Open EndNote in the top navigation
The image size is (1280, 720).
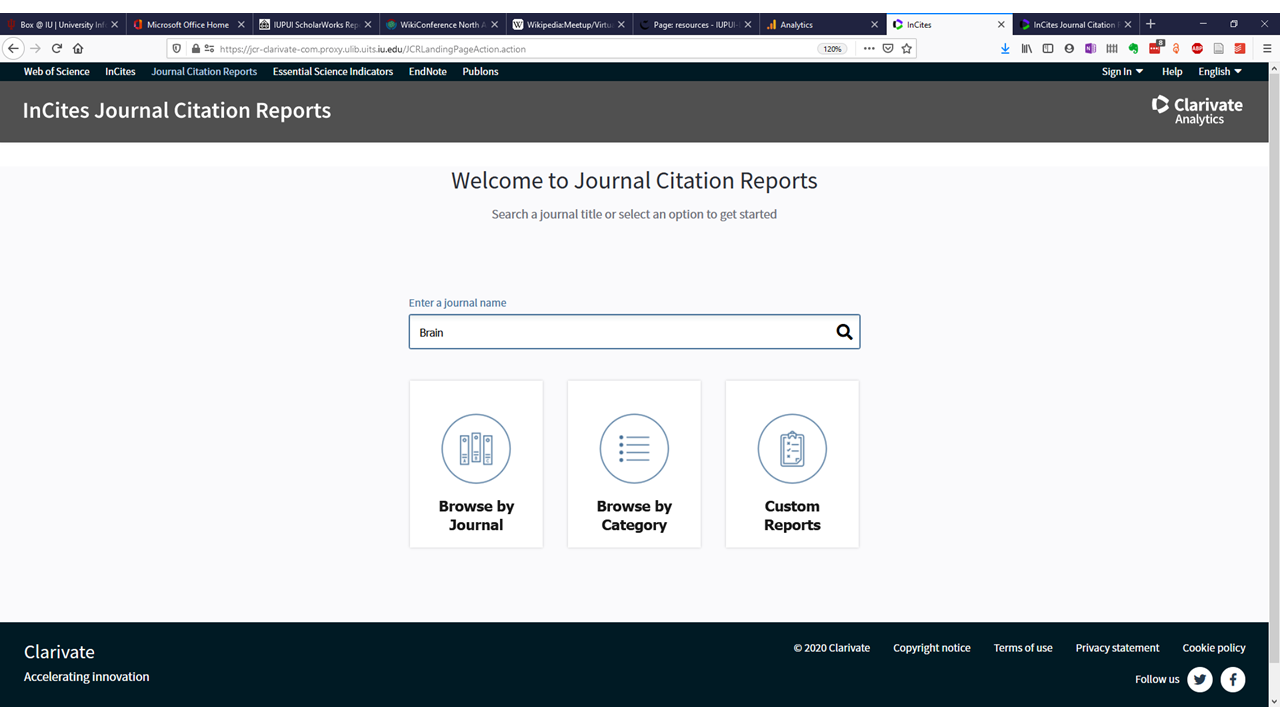pyautogui.click(x=428, y=72)
